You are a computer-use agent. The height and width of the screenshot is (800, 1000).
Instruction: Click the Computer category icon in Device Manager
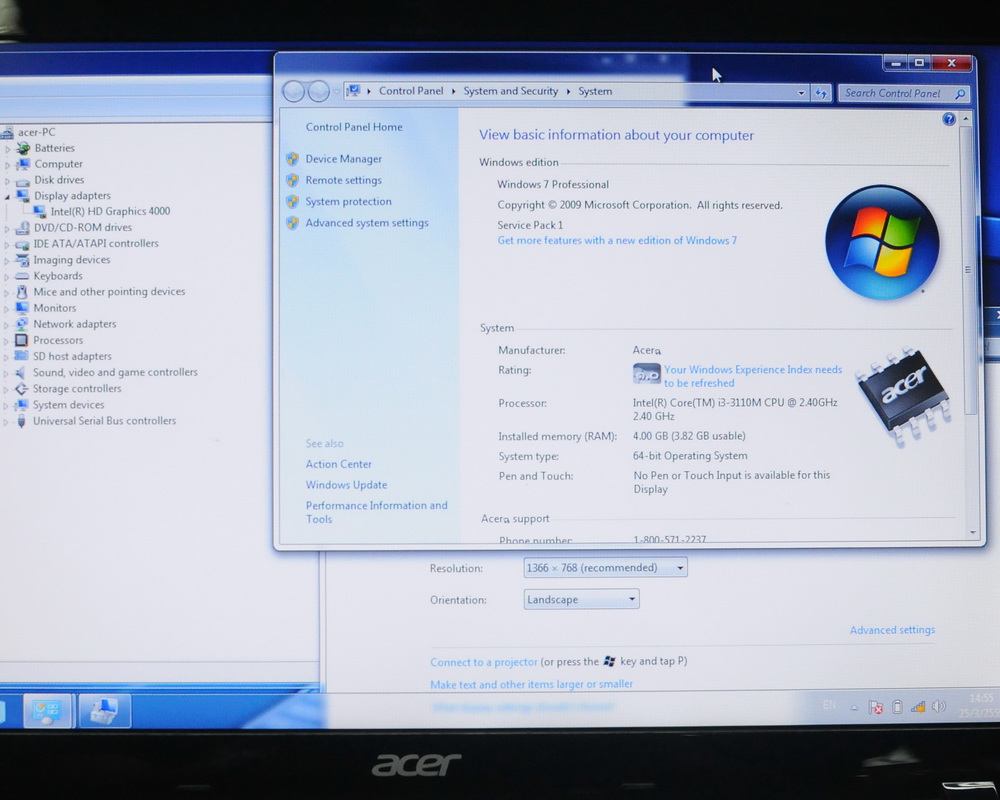click(x=24, y=164)
